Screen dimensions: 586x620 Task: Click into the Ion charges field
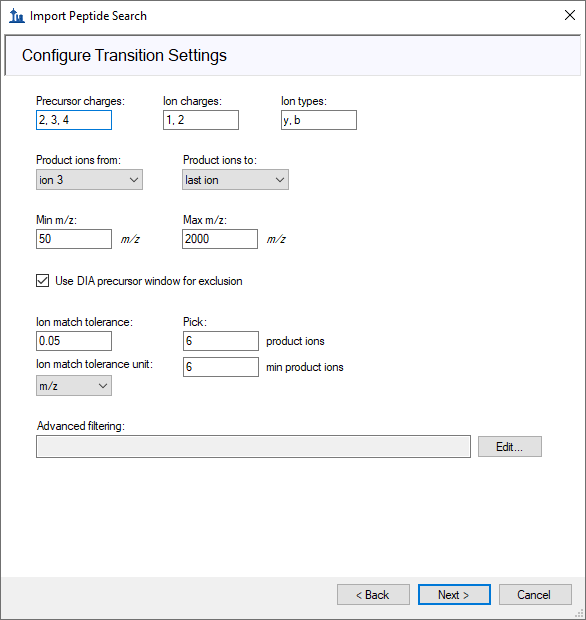click(201, 120)
